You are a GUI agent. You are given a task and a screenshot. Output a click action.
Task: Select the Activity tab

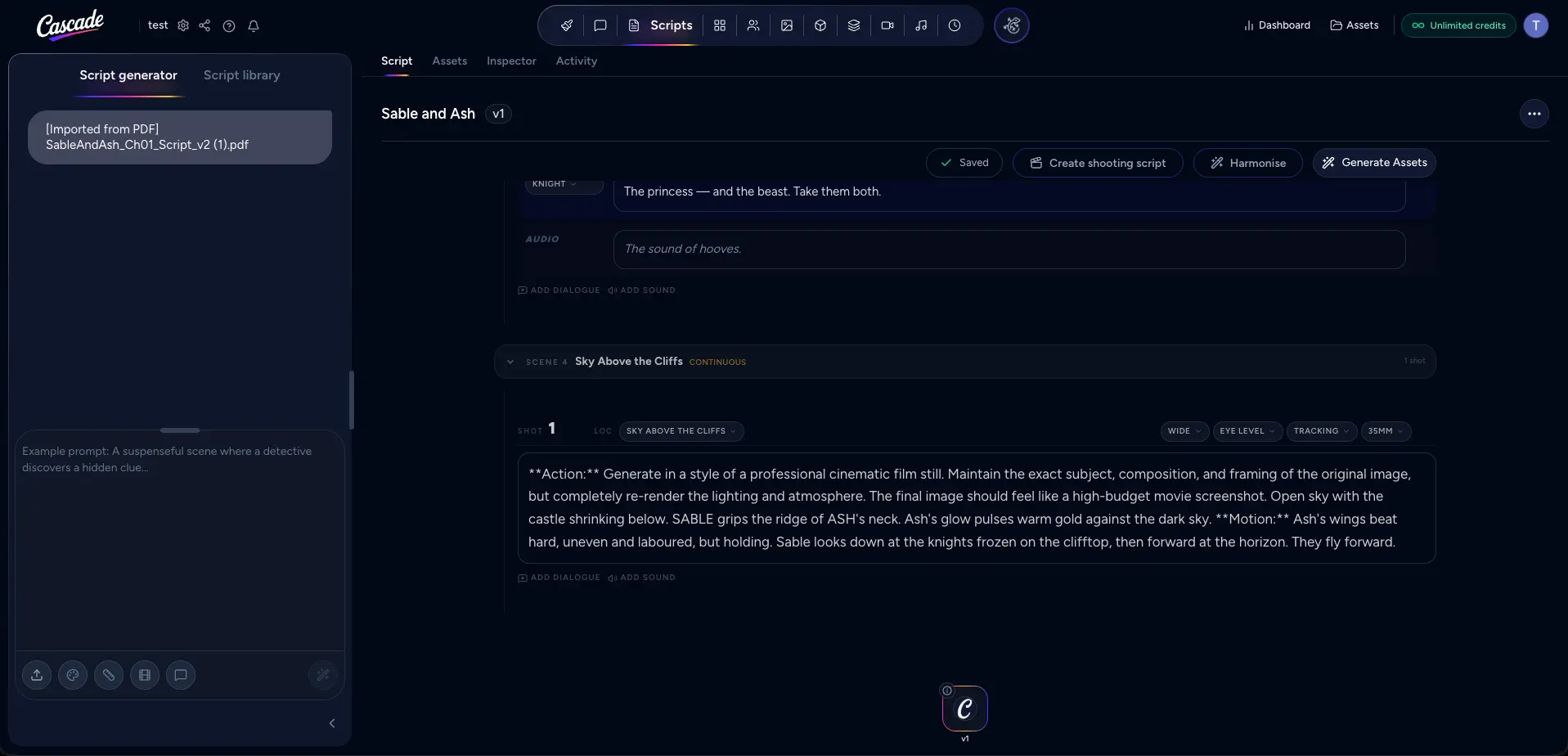(x=577, y=61)
